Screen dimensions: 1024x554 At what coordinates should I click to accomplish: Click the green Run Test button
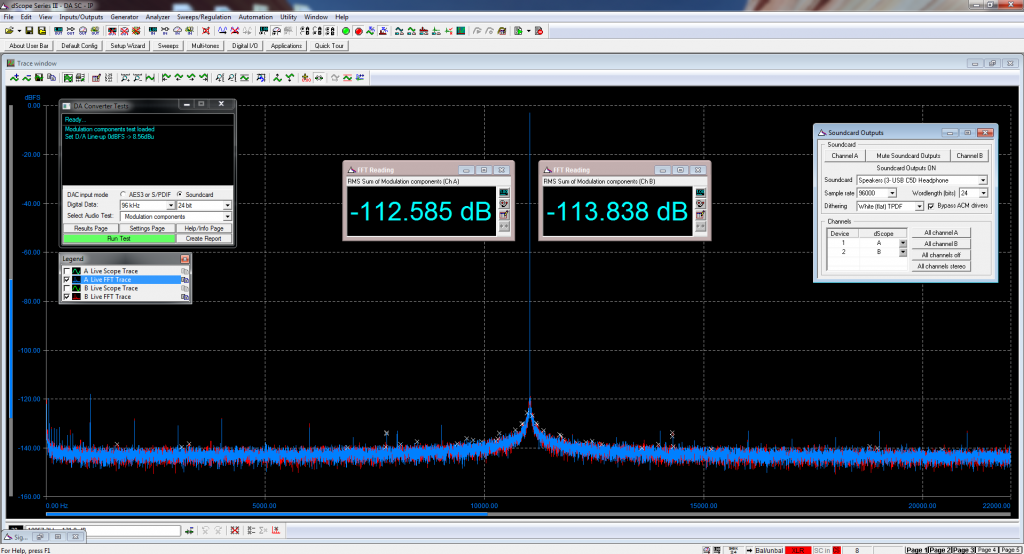120,238
